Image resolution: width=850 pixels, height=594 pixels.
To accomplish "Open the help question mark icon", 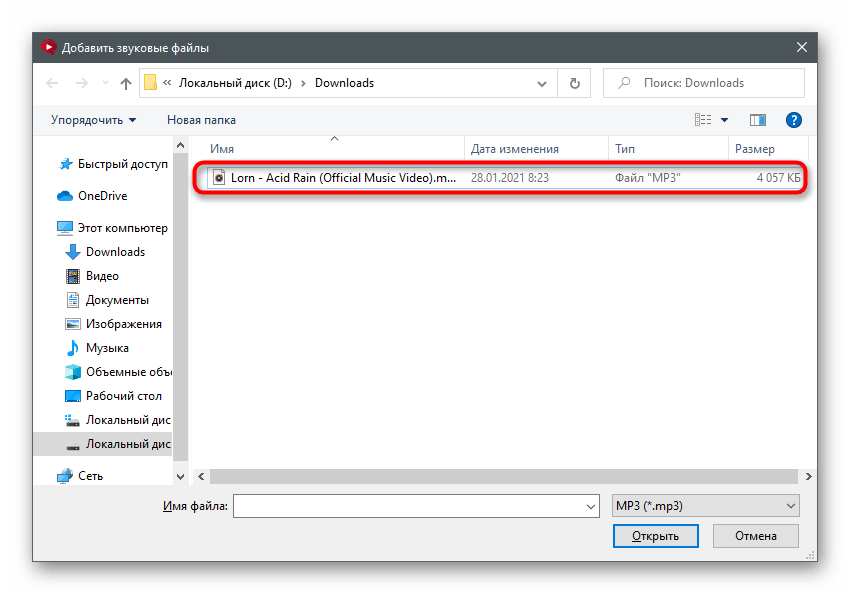I will point(794,120).
